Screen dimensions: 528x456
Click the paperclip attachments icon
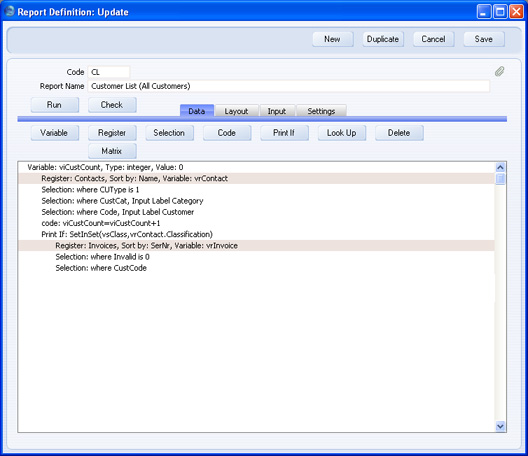click(499, 71)
